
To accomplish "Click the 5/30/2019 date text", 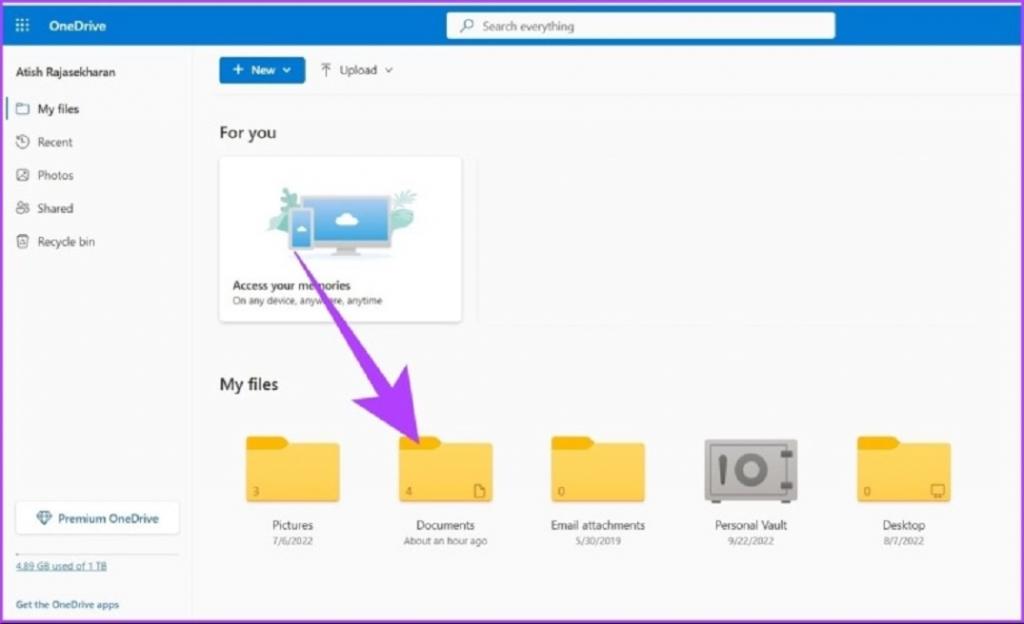I will [x=598, y=541].
